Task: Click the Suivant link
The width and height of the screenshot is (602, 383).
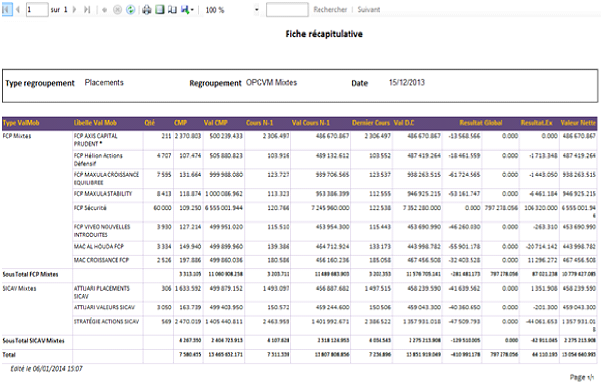Action: pos(369,10)
